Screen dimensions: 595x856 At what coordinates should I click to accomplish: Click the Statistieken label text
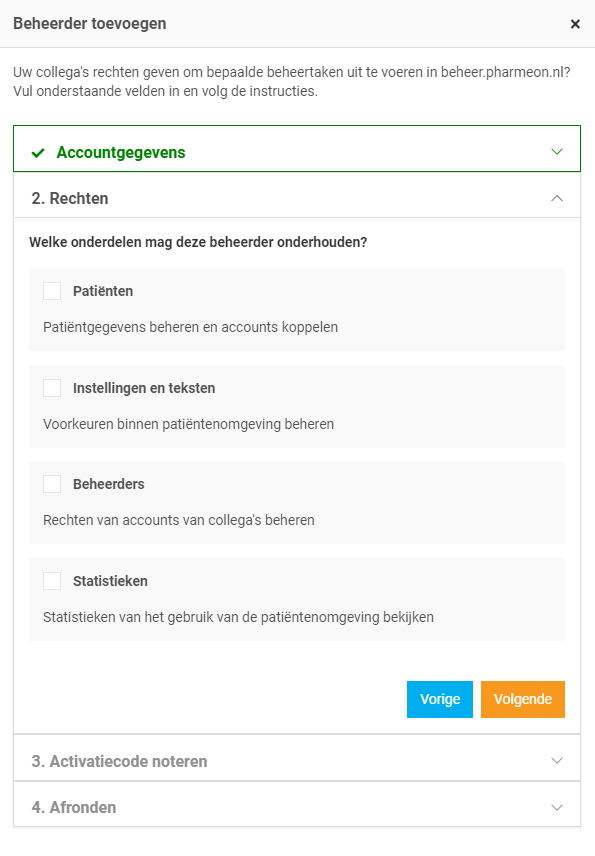pyautogui.click(x=110, y=581)
